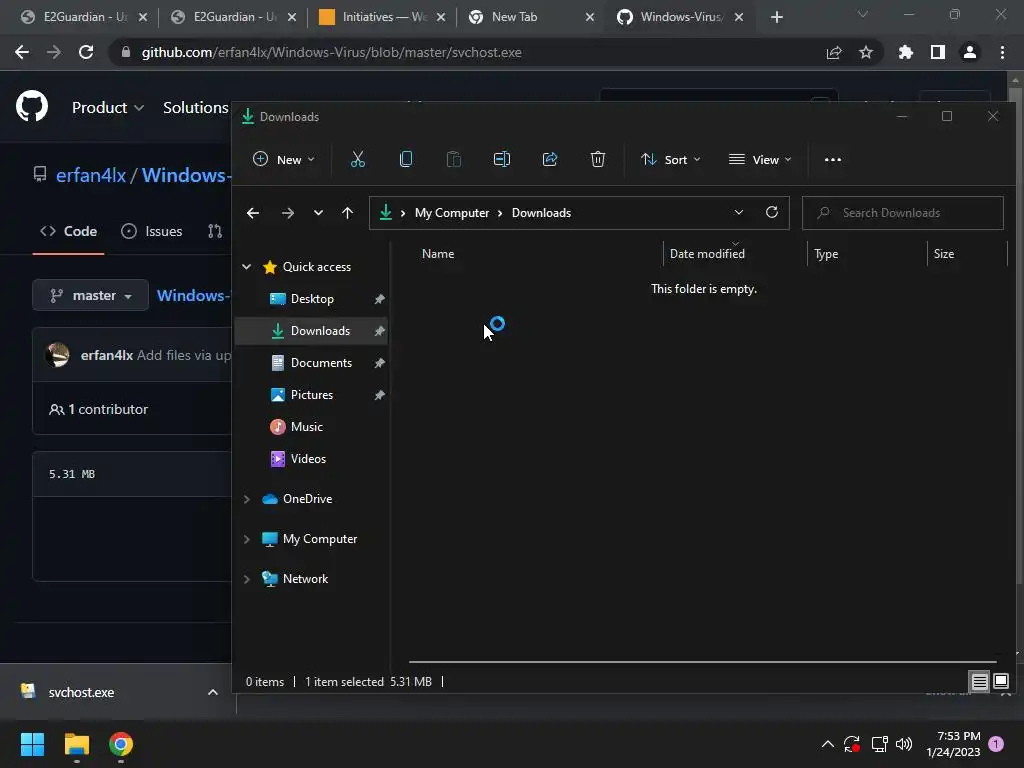This screenshot has width=1024, height=768.
Task: Expand GitHub Product menu
Action: (107, 108)
